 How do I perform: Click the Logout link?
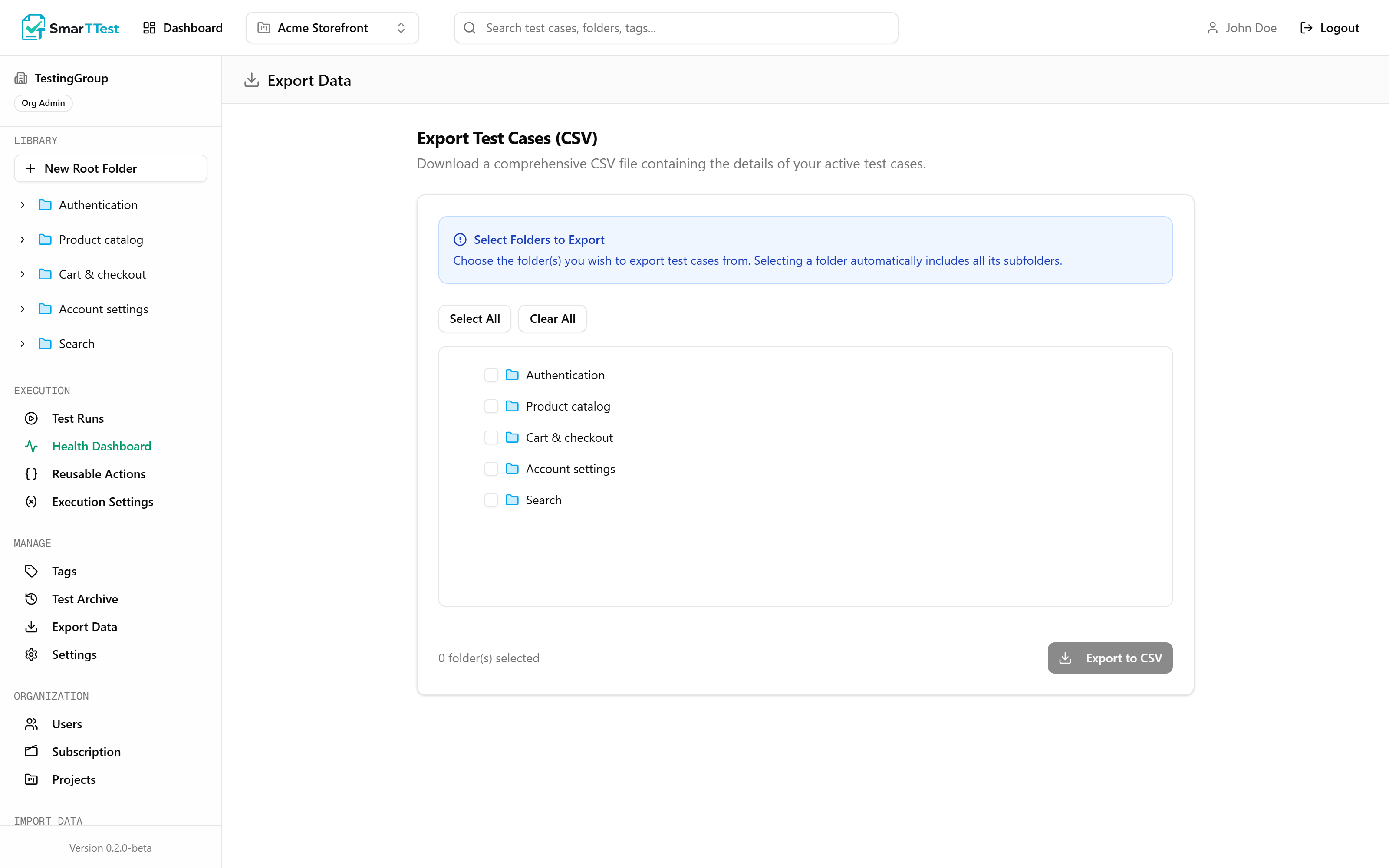click(1329, 27)
